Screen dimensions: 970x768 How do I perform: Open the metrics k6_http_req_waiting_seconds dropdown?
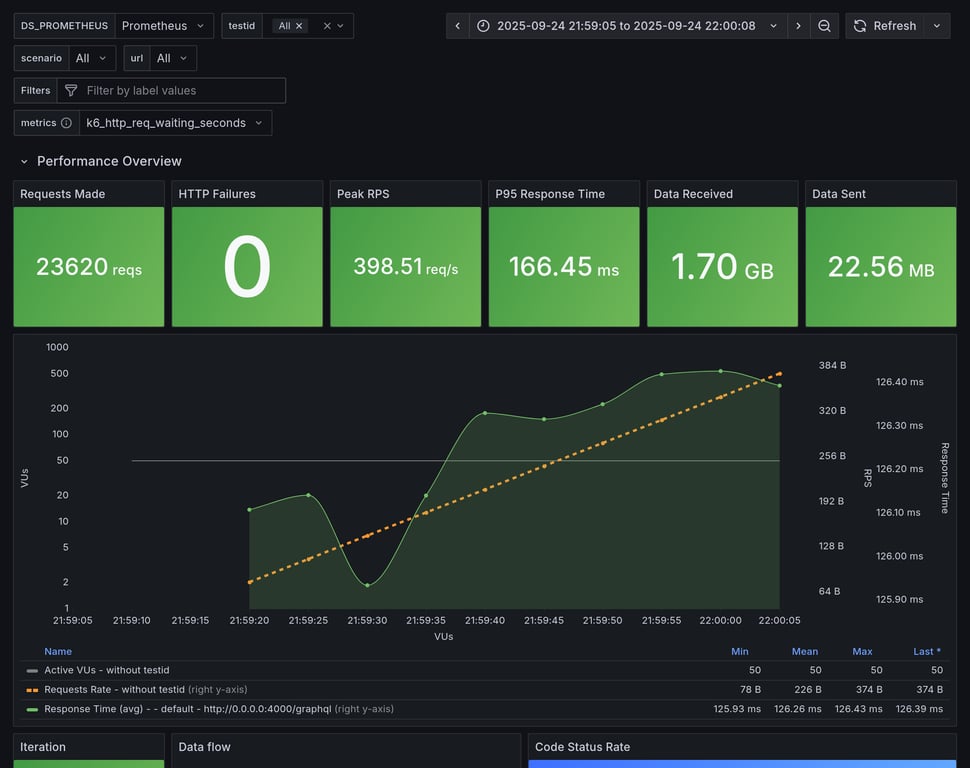tap(175, 123)
